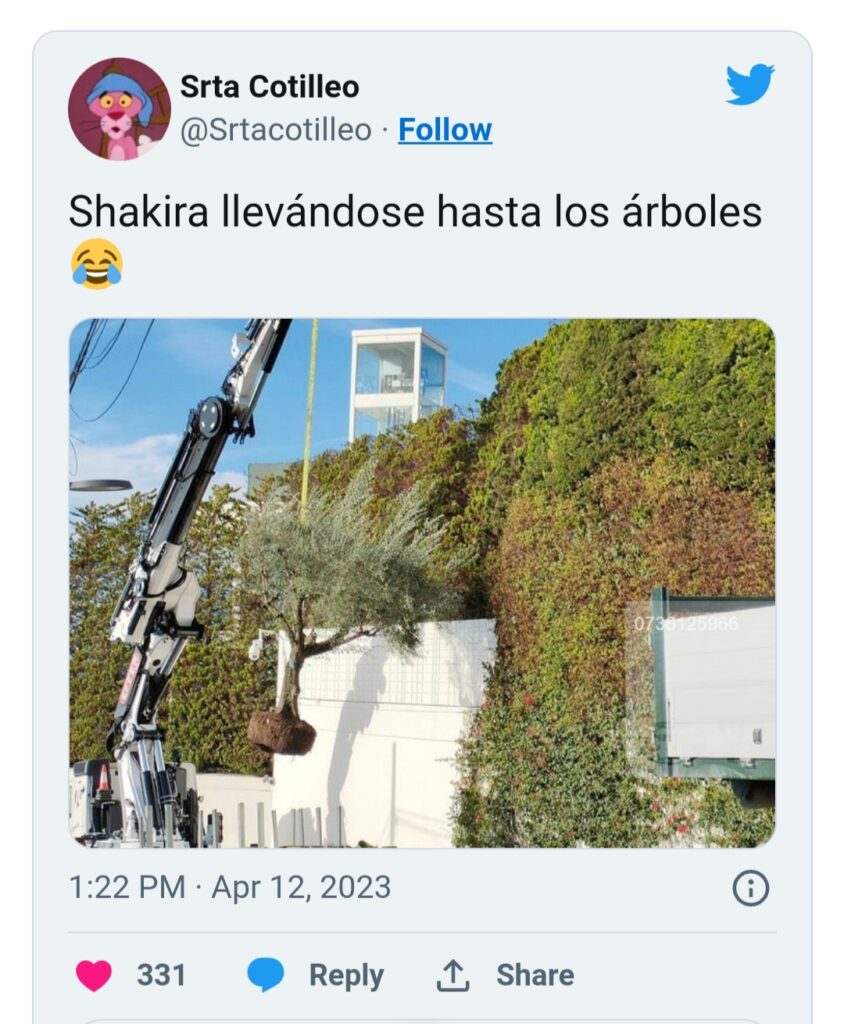The height and width of the screenshot is (1024, 844).
Task: Open the Srta Cotilleo display name
Action: (x=269, y=87)
